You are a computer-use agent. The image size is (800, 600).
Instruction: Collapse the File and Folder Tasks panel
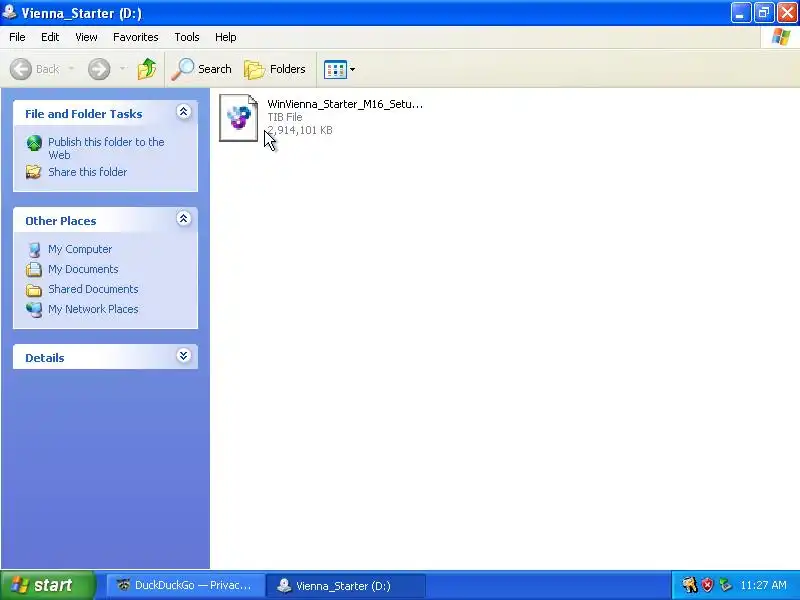coord(184,112)
